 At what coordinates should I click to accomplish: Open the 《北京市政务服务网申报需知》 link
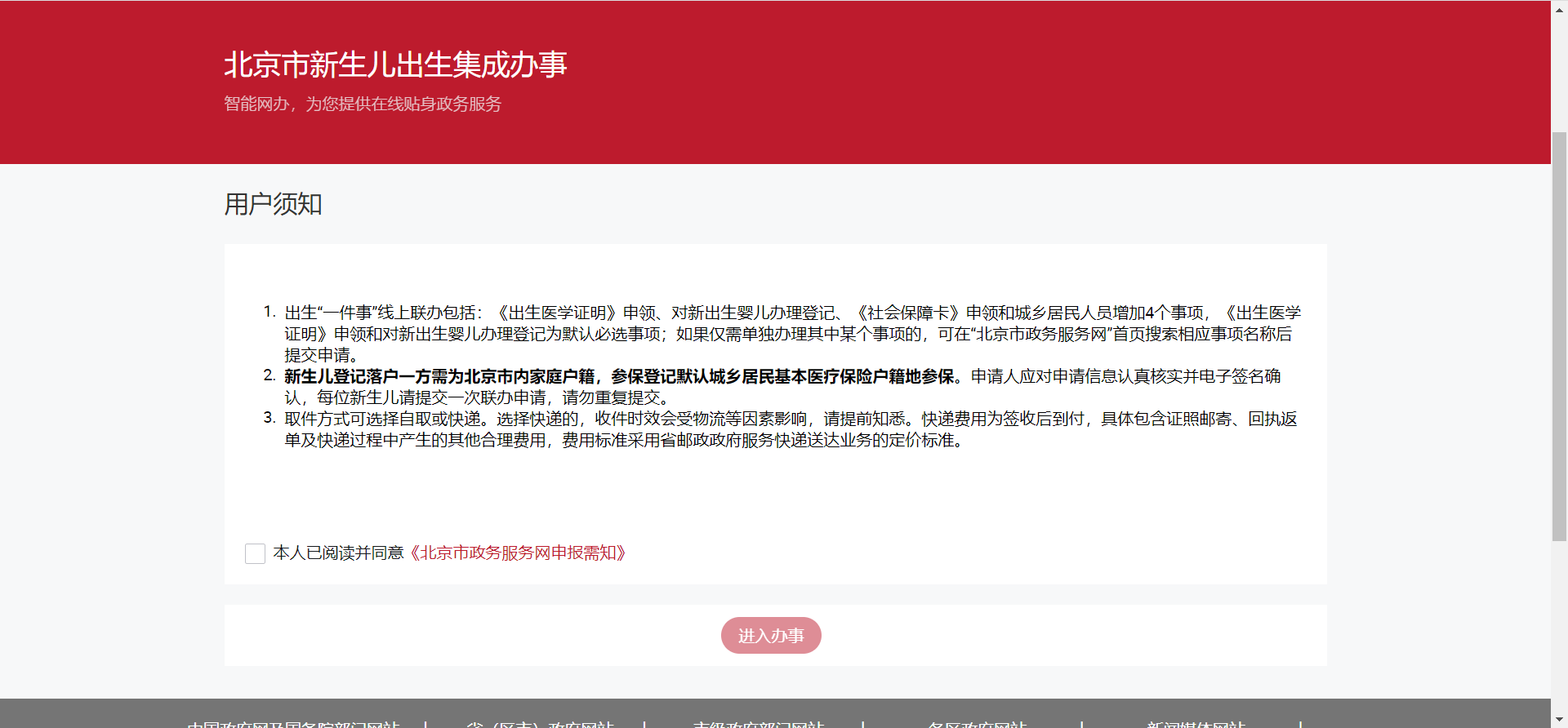(x=518, y=553)
